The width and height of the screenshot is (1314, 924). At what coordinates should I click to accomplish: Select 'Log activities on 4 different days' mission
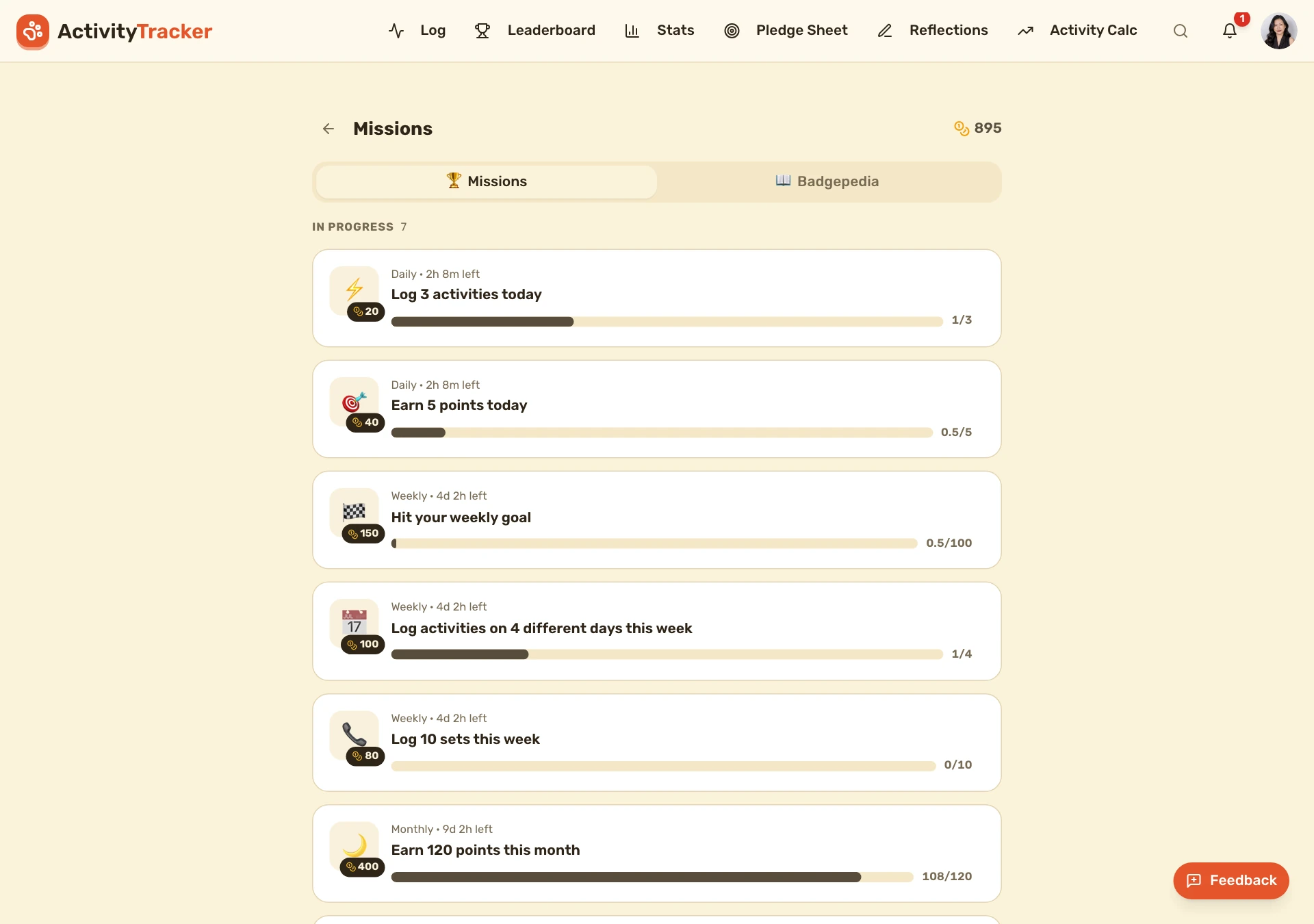coord(657,631)
